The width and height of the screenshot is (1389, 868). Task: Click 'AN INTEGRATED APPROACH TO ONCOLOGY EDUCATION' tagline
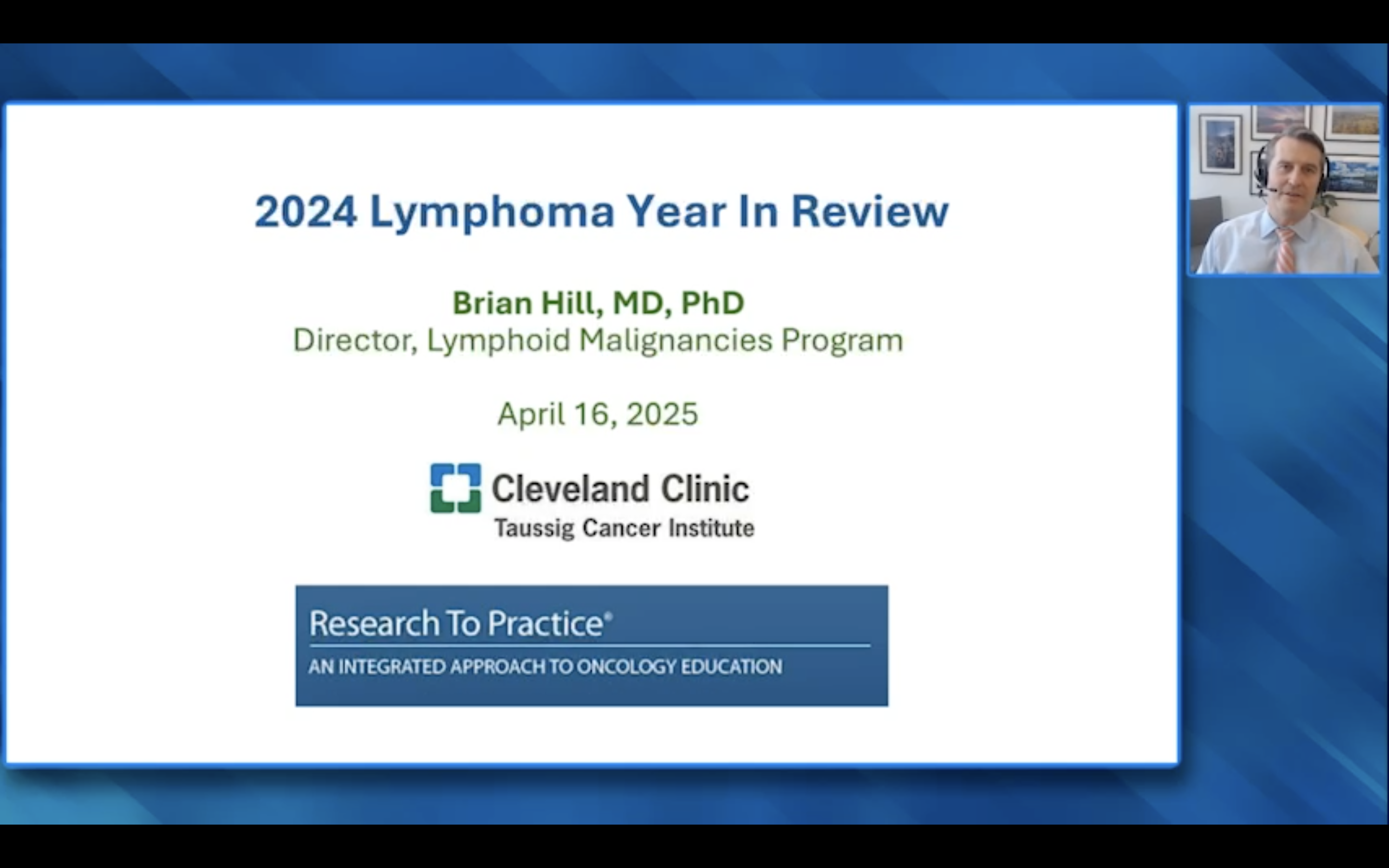click(545, 667)
